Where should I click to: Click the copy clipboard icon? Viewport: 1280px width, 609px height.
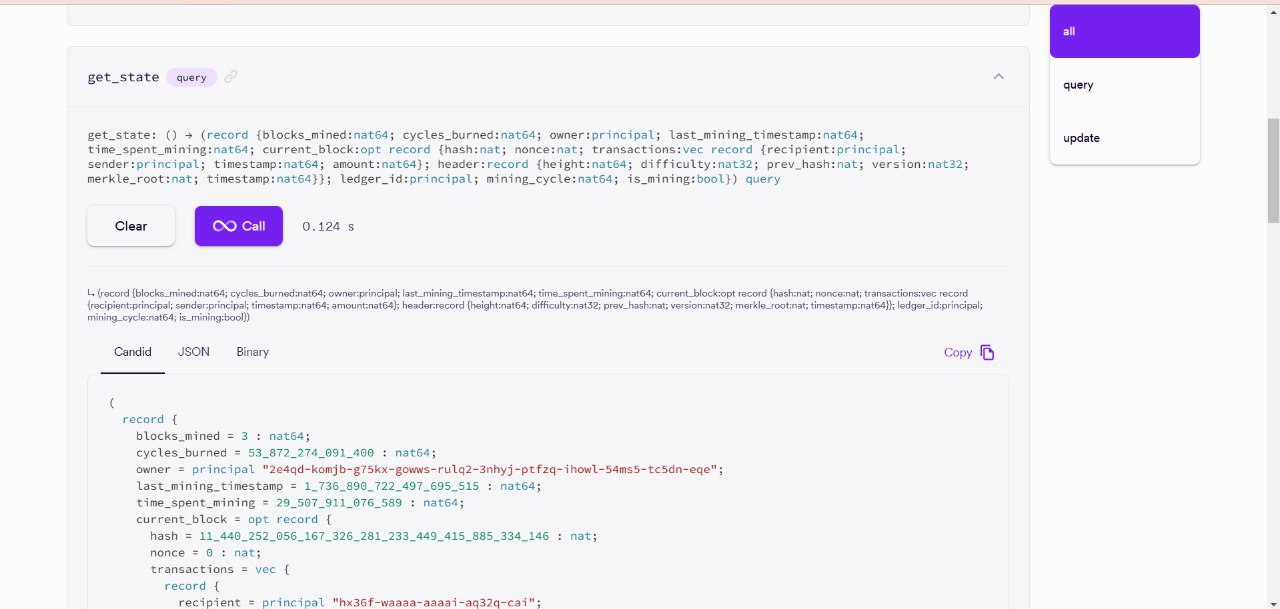[x=987, y=352]
